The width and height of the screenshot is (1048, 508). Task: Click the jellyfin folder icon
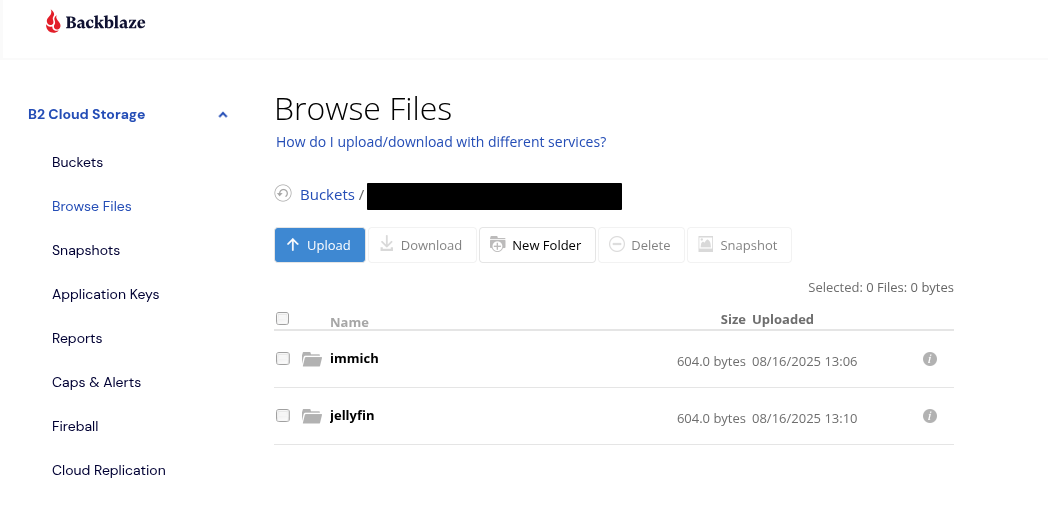click(311, 416)
